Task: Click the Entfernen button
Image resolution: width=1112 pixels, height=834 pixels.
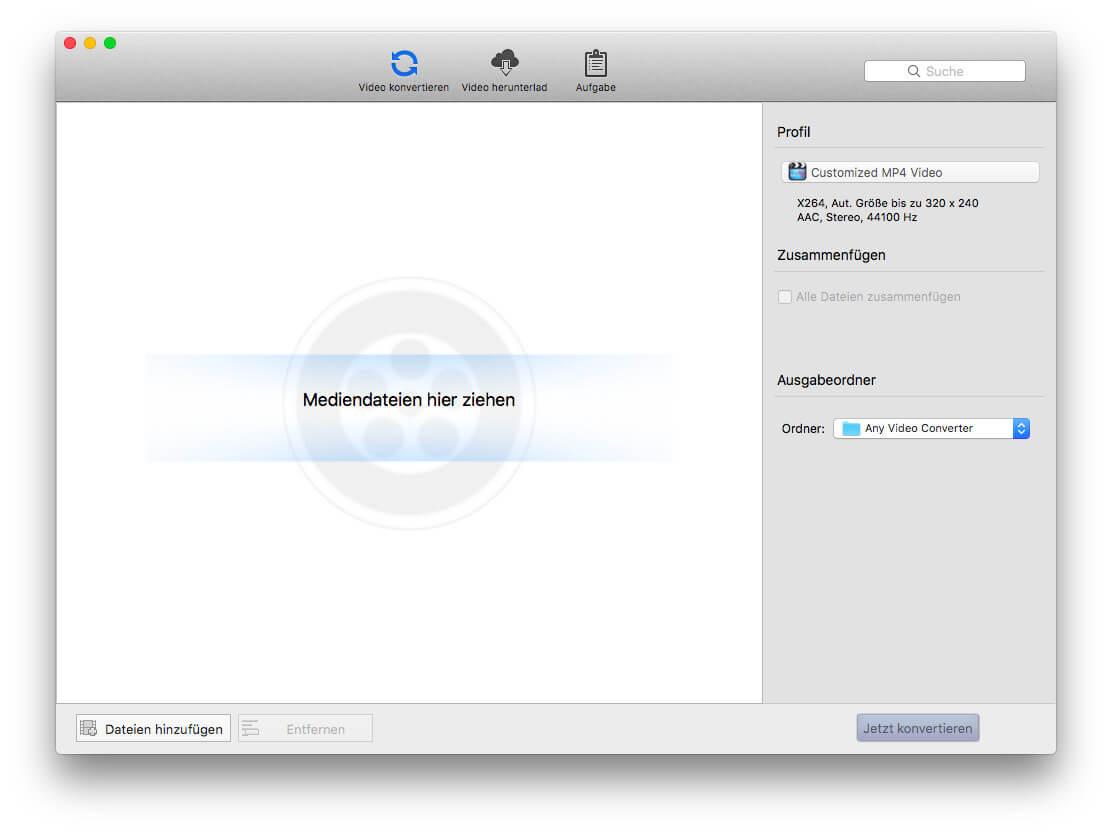Action: pos(306,728)
